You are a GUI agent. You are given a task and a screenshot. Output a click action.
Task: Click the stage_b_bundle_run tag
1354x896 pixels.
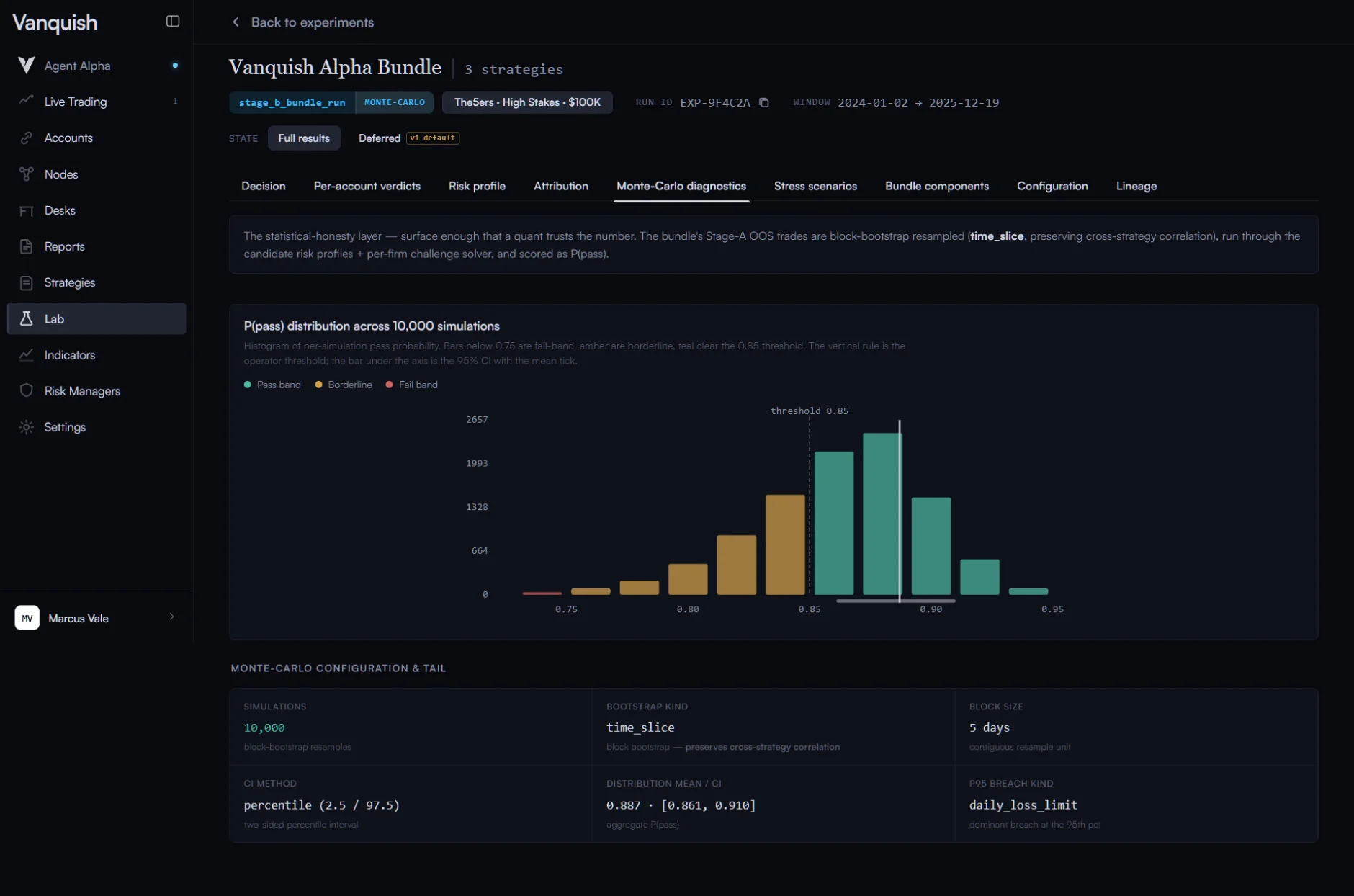point(292,102)
